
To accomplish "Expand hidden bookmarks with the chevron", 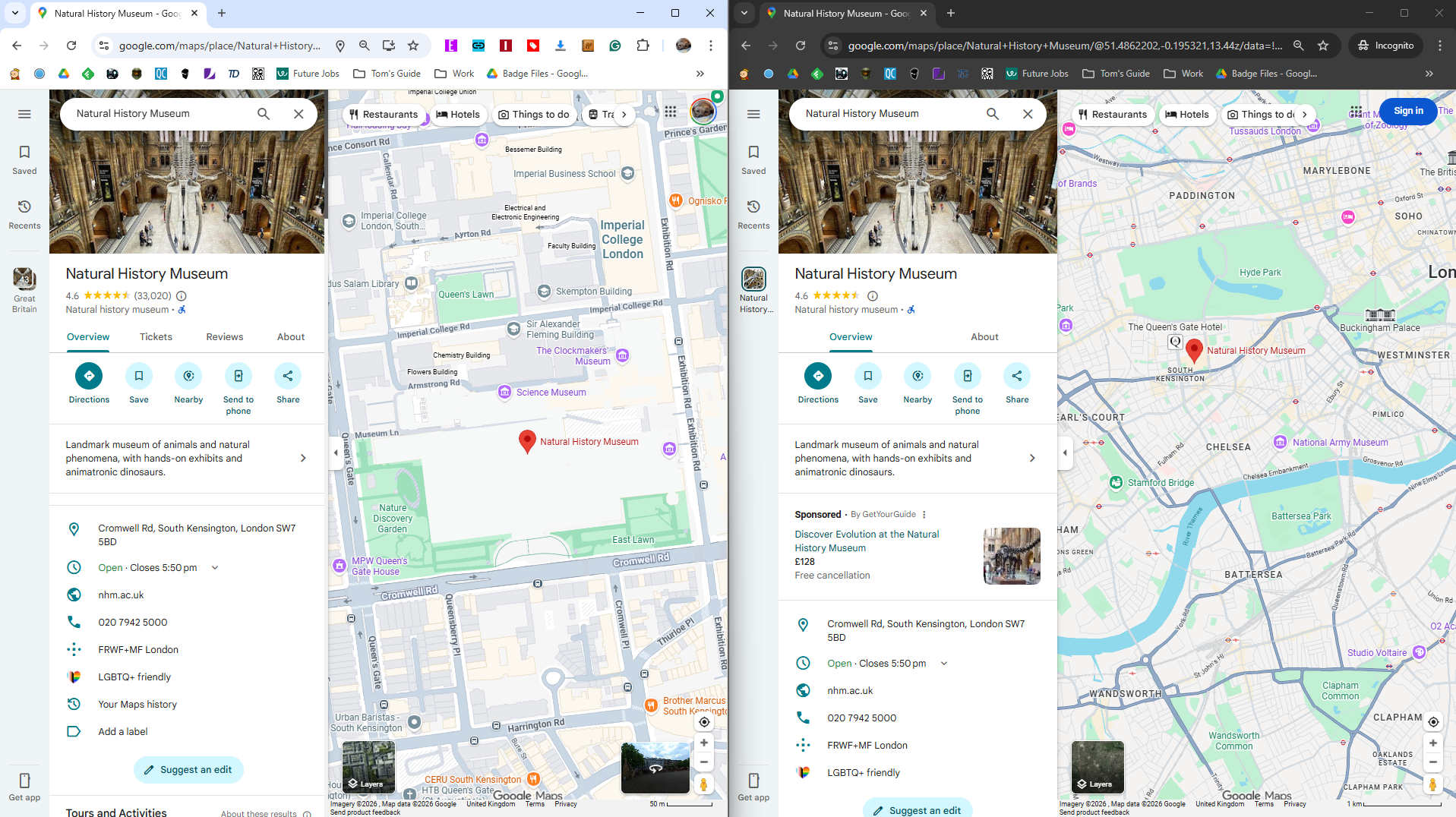I will pos(699,74).
